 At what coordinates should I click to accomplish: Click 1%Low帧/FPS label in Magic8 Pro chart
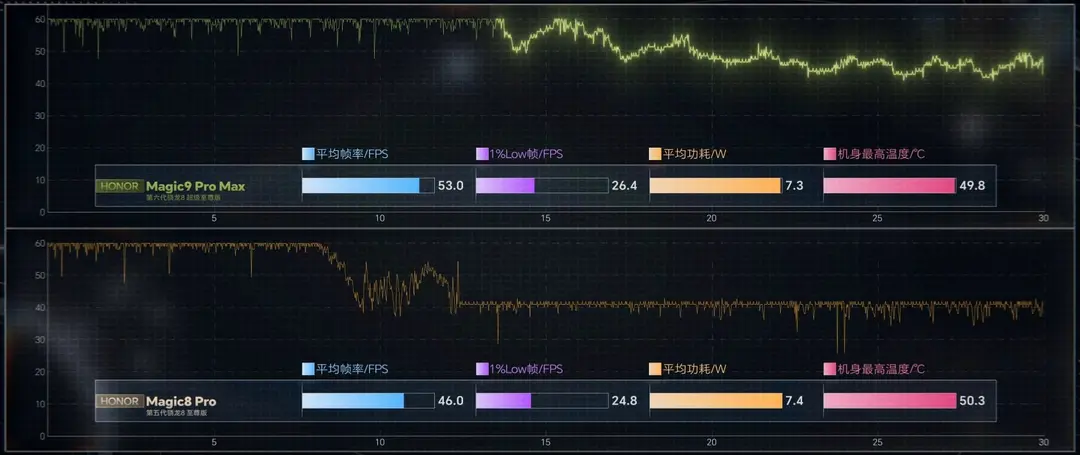(526, 369)
